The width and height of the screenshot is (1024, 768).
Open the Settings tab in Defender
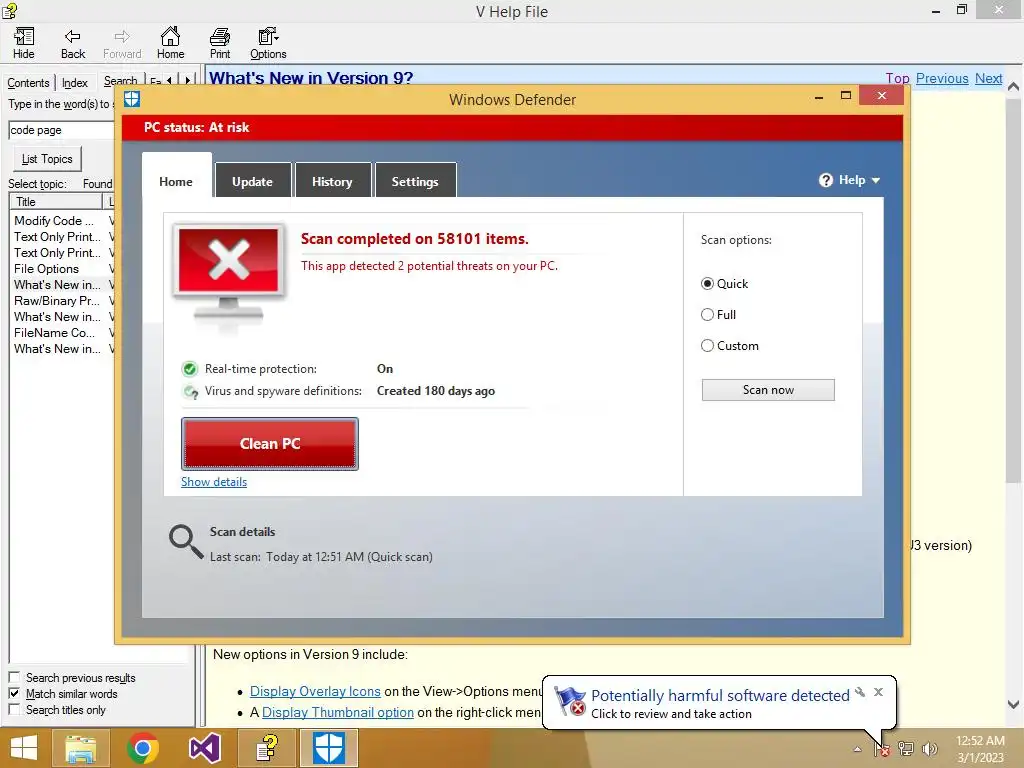tap(415, 182)
